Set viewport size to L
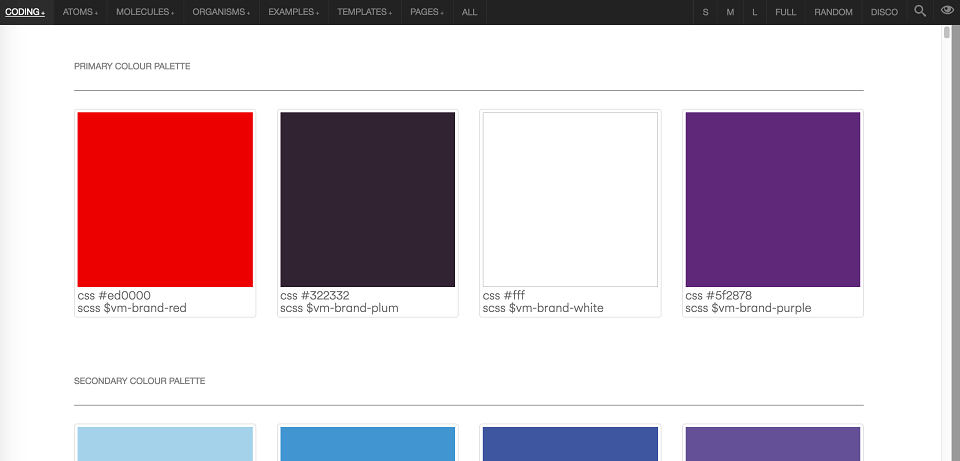Viewport: 960px width, 461px height. point(754,12)
